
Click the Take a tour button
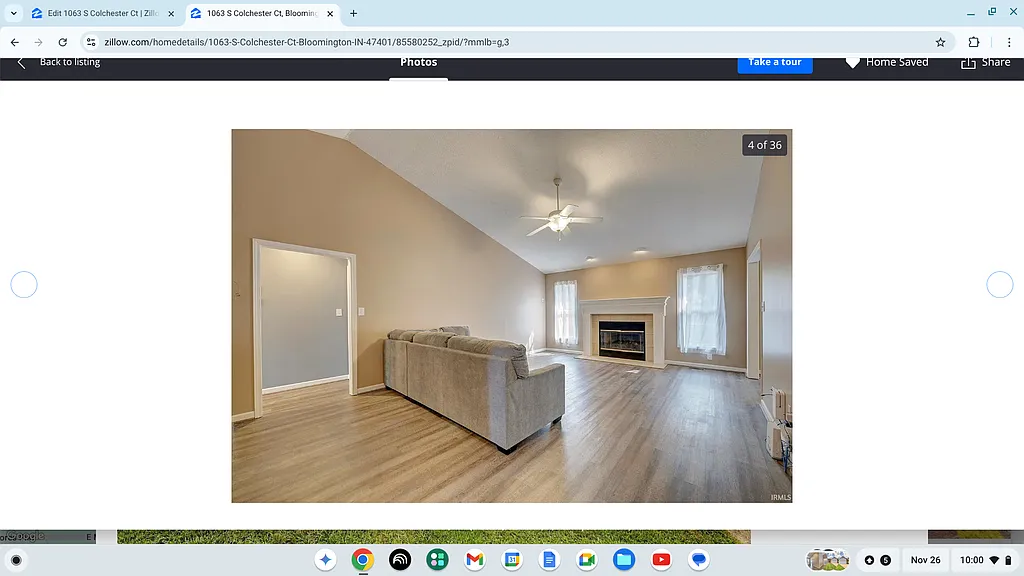[x=775, y=62]
